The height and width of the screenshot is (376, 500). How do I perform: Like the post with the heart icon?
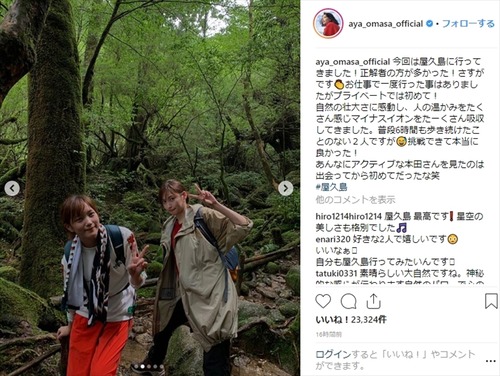pos(323,301)
